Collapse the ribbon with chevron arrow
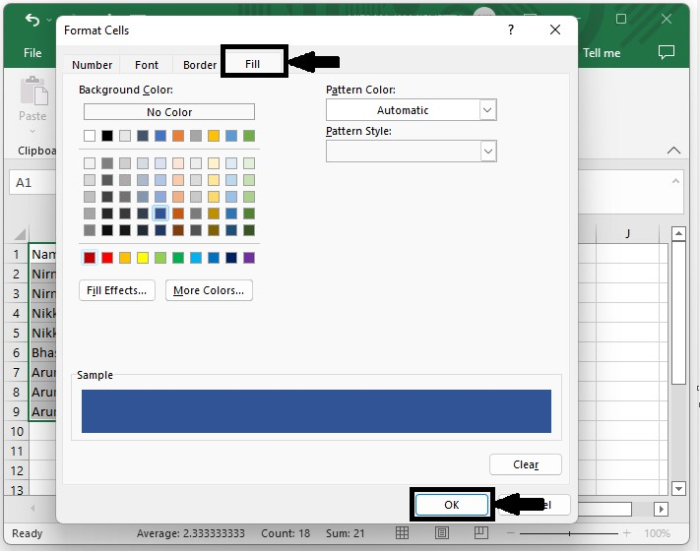The width and height of the screenshot is (700, 552). (674, 151)
